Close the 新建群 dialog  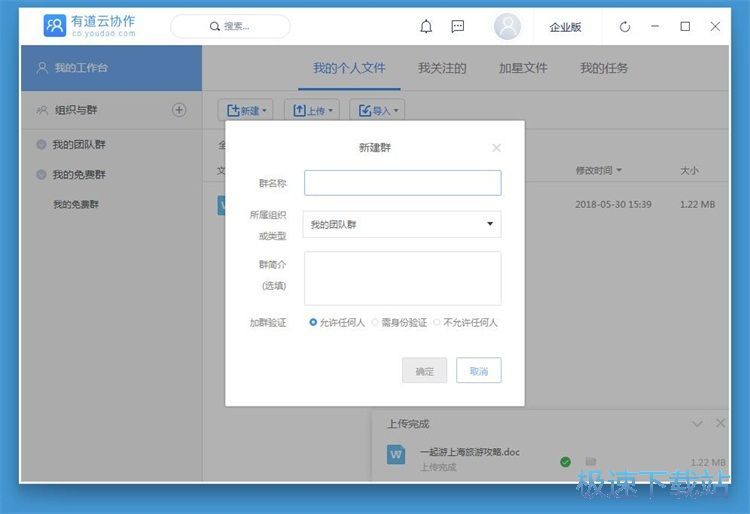tap(496, 148)
